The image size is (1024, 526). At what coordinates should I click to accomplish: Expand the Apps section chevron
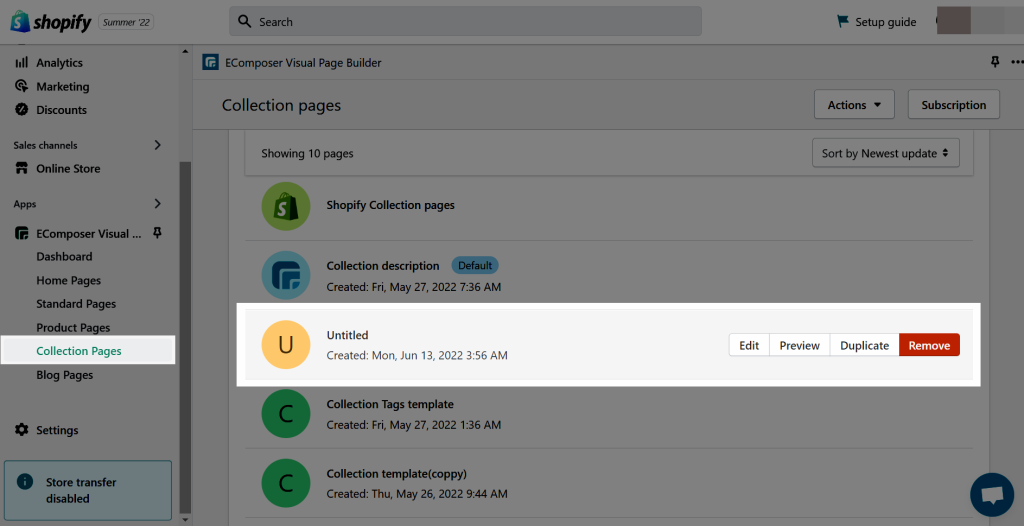pos(157,204)
